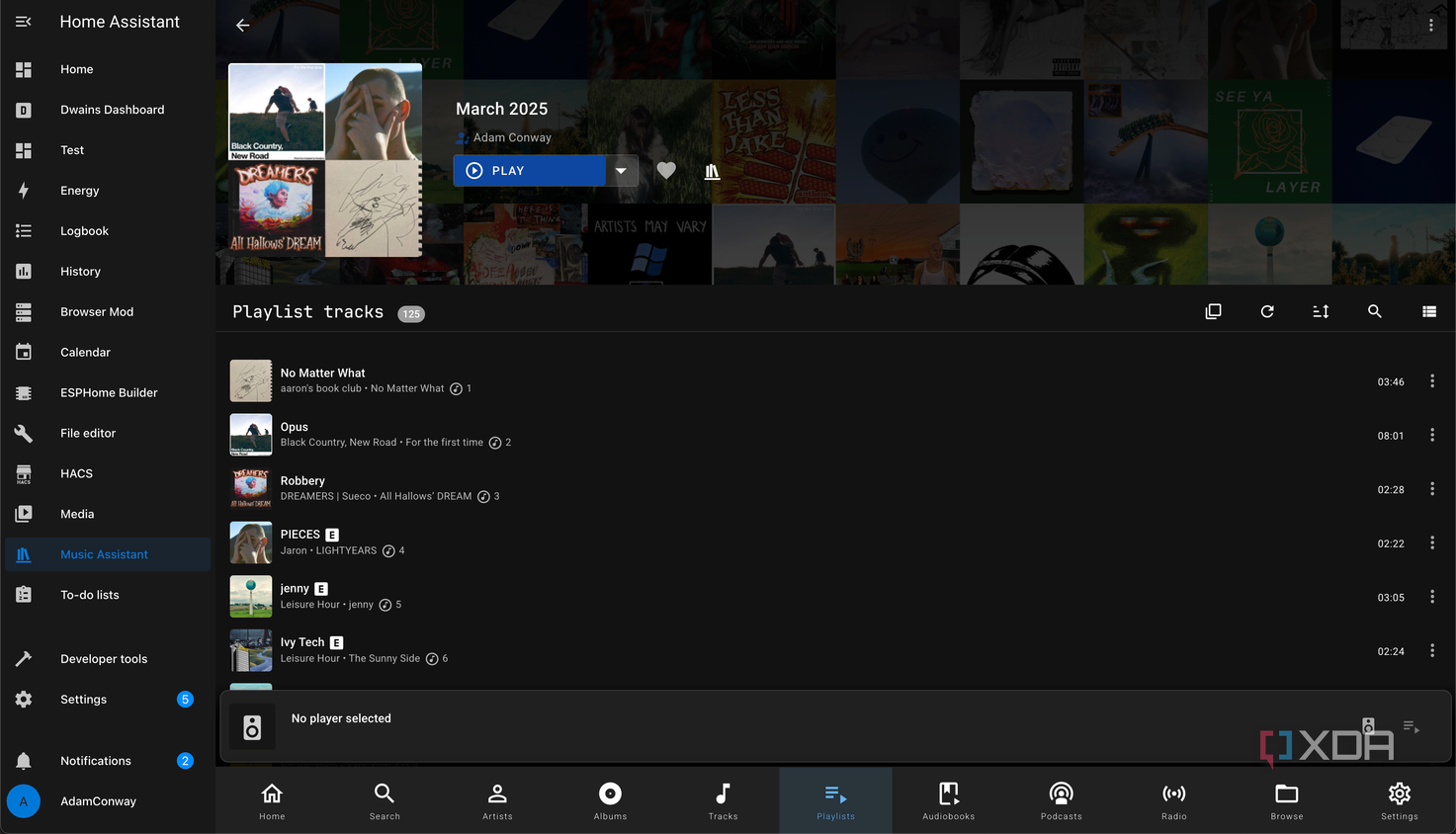
Task: Toggle list view layout
Action: click(x=1429, y=311)
